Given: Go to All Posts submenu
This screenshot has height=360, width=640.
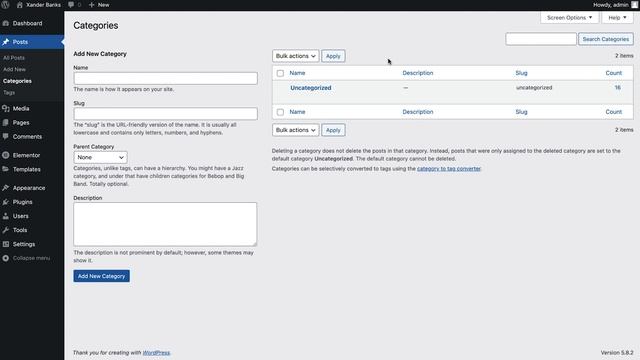Looking at the screenshot, I should coord(14,58).
